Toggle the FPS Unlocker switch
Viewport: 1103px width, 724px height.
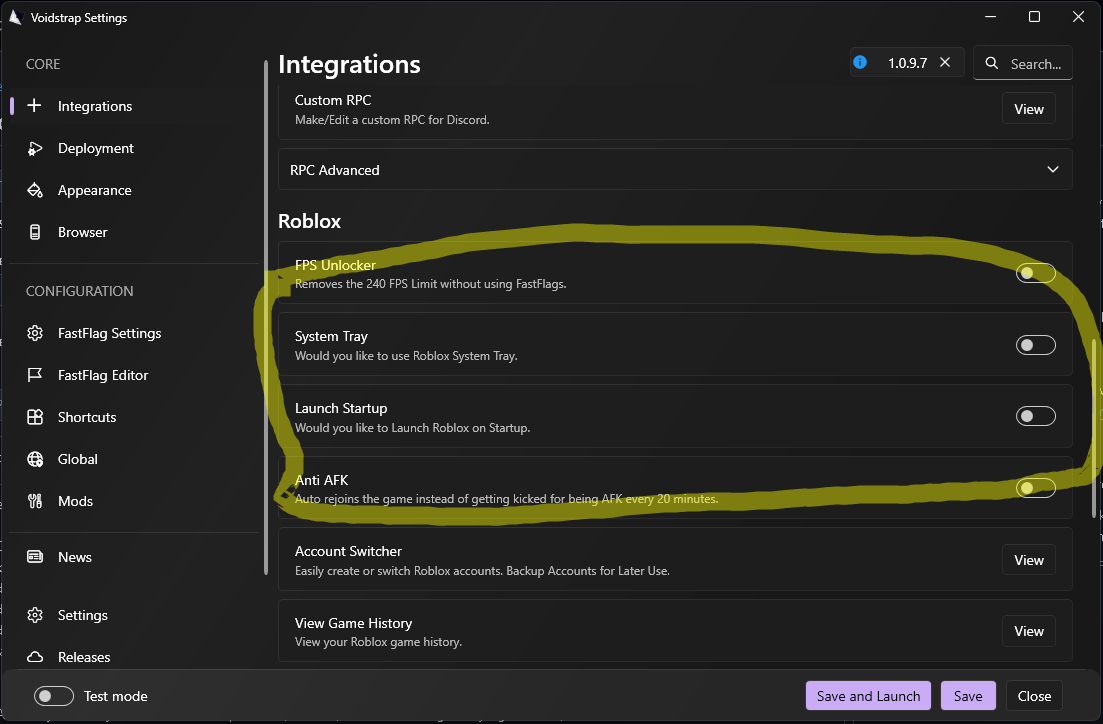click(x=1035, y=273)
